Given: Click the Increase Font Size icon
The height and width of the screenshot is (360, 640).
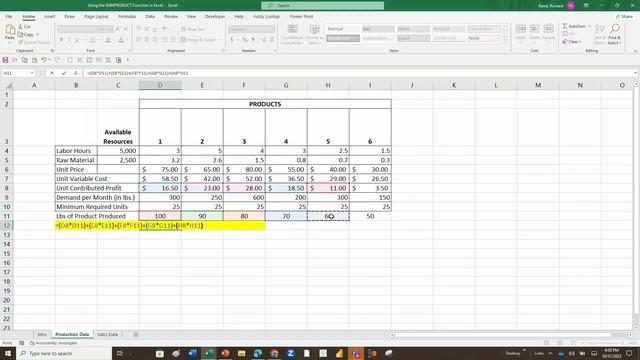Looking at the screenshot, I should (x=118, y=29).
